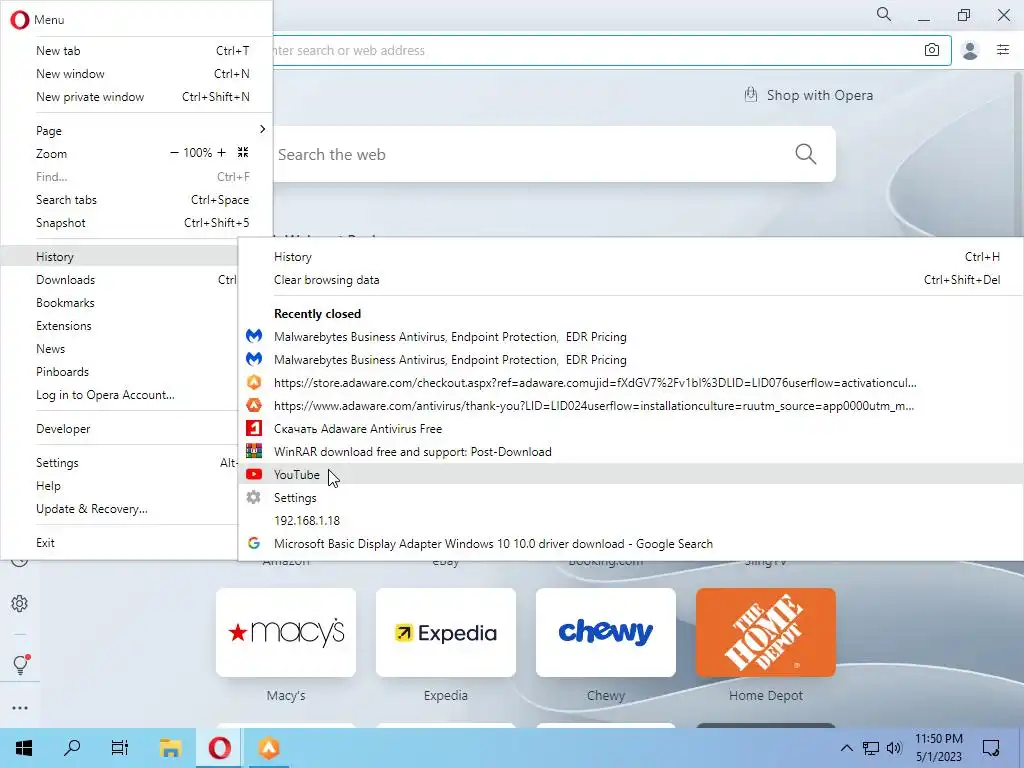This screenshot has width=1024, height=768.
Task: Open File Explorer from the taskbar
Action: pyautogui.click(x=170, y=748)
